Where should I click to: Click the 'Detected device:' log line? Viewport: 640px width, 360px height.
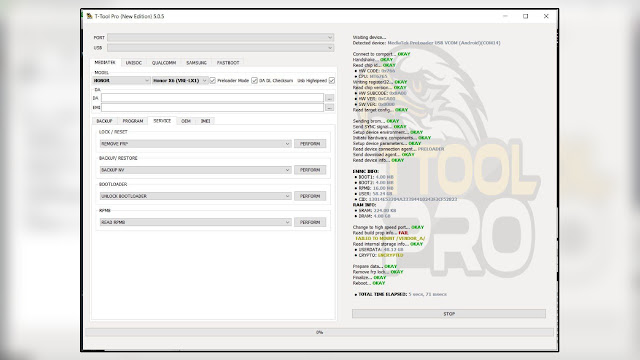point(426,43)
